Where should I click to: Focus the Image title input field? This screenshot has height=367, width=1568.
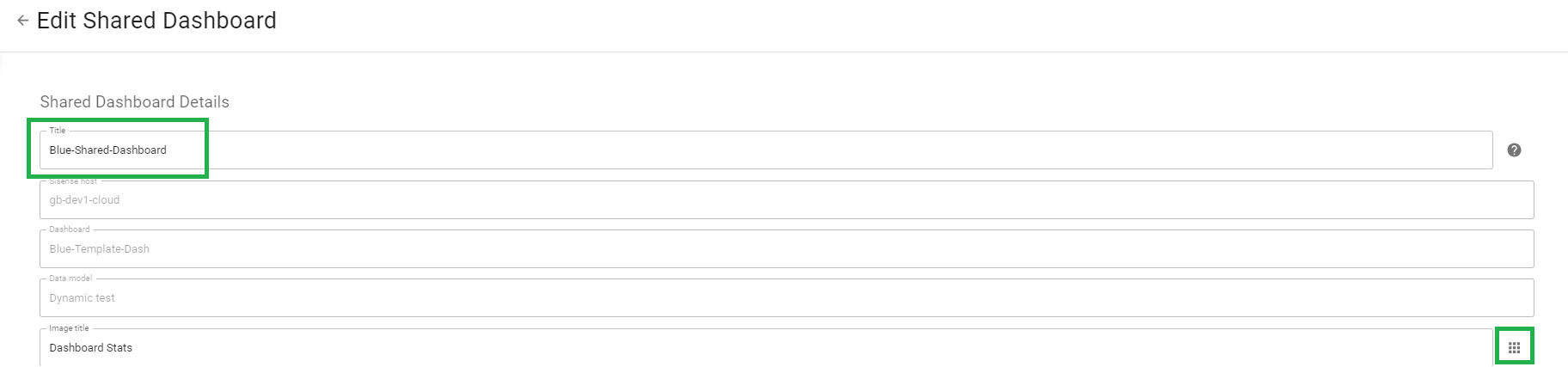765,348
